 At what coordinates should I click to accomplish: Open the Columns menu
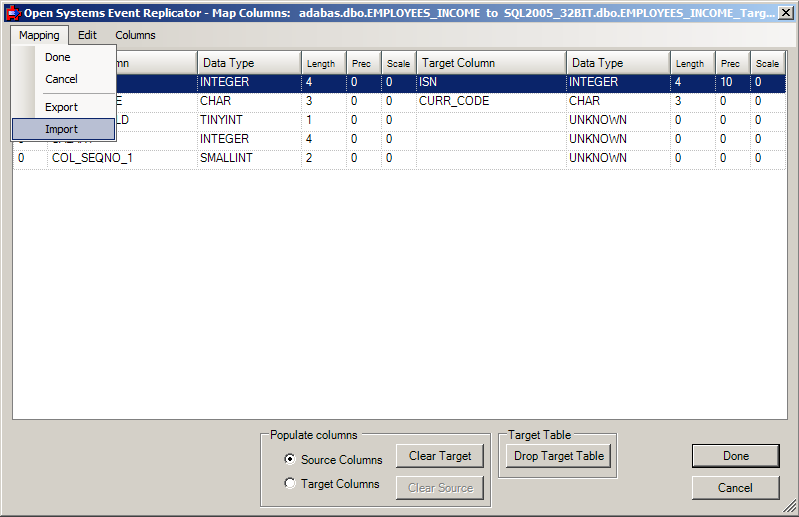pos(135,35)
